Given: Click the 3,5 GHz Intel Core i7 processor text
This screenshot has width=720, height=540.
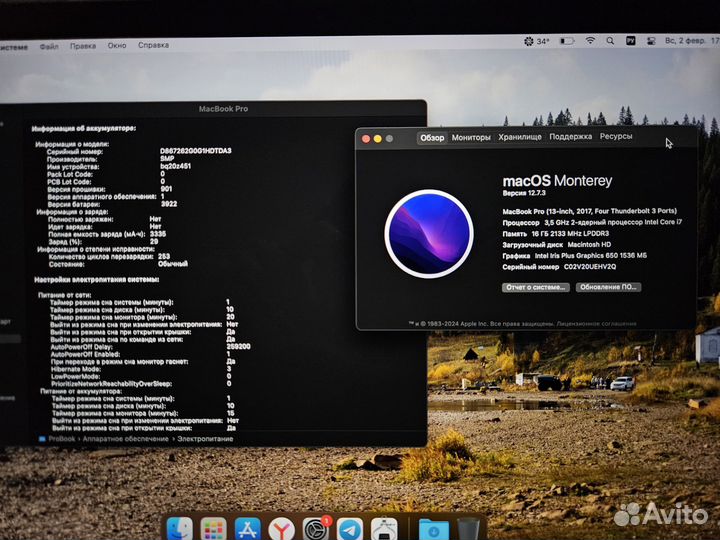Looking at the screenshot, I should (x=613, y=222).
